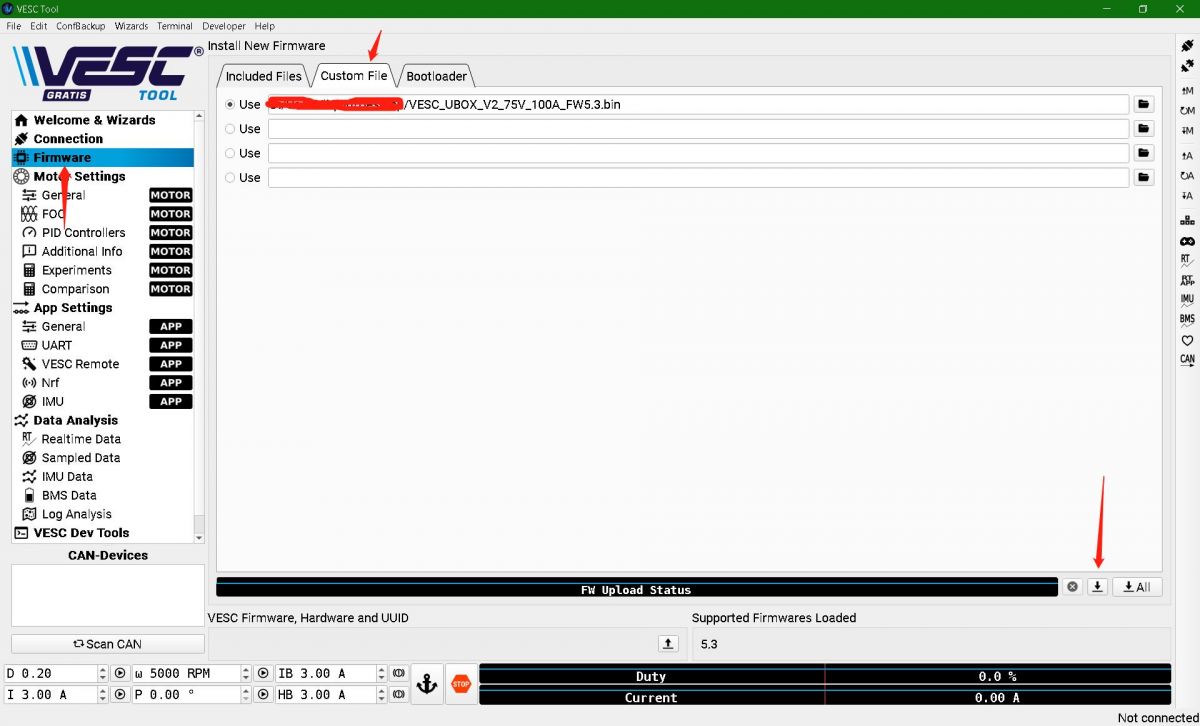Click brake button next to IB 3.00 A
Screen dimensions: 1200x726
[x=398, y=673]
